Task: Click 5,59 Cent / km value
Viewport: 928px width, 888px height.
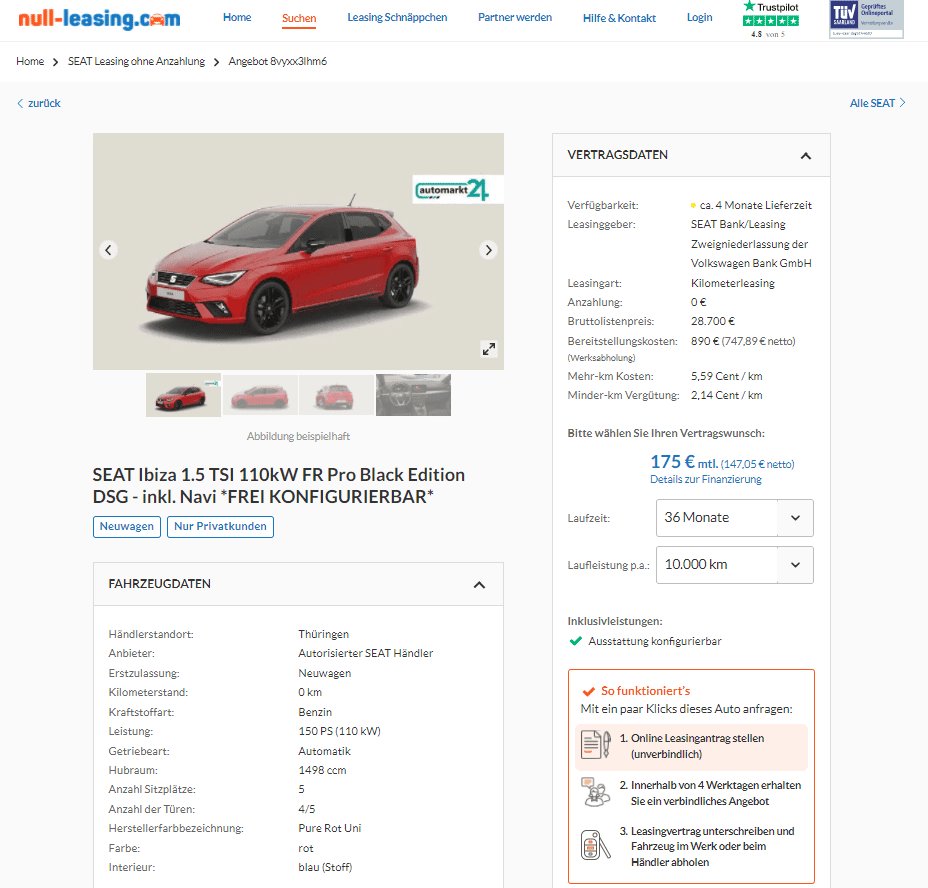Action: coord(726,377)
